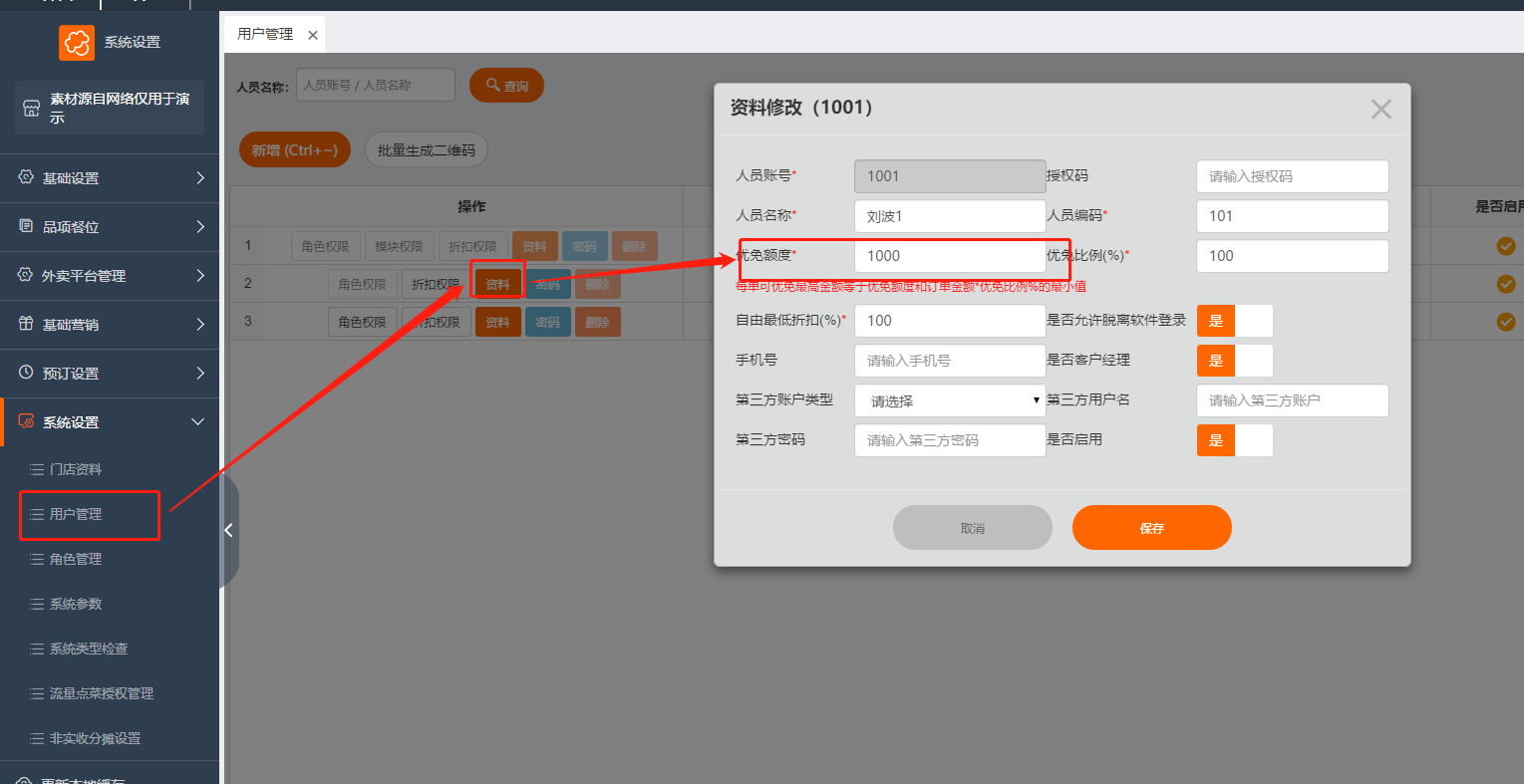1524x784 pixels.
Task: Click the 第三方密码 input field
Action: click(x=950, y=440)
